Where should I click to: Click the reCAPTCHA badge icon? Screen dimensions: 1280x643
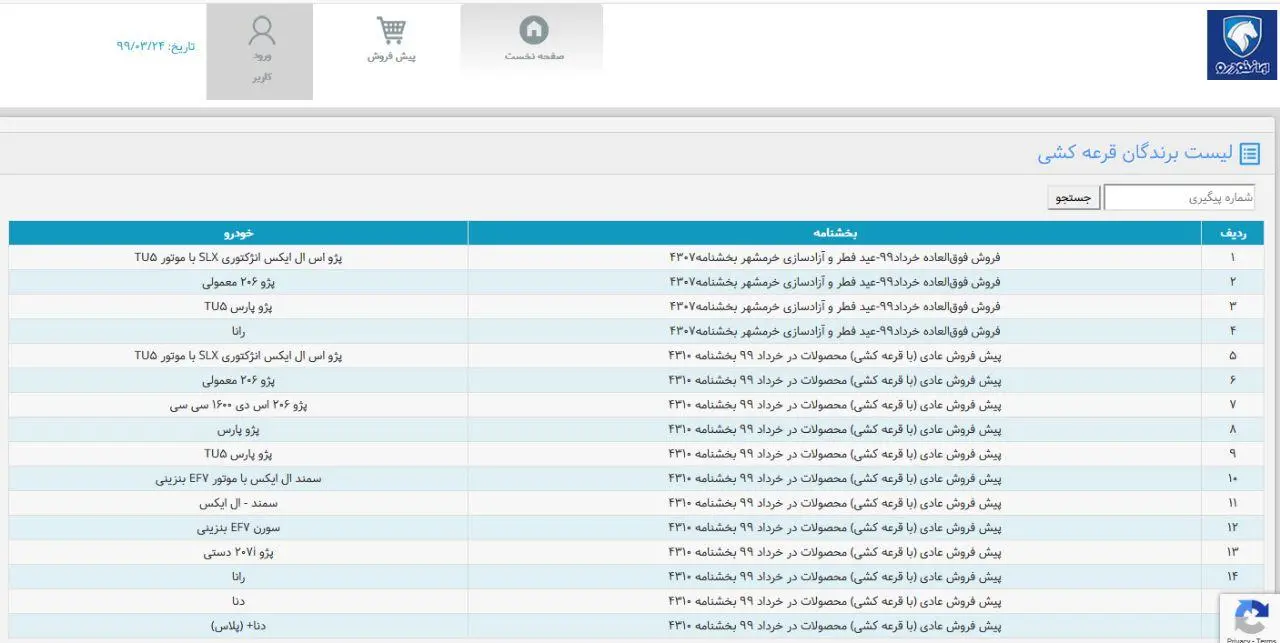(x=1251, y=616)
